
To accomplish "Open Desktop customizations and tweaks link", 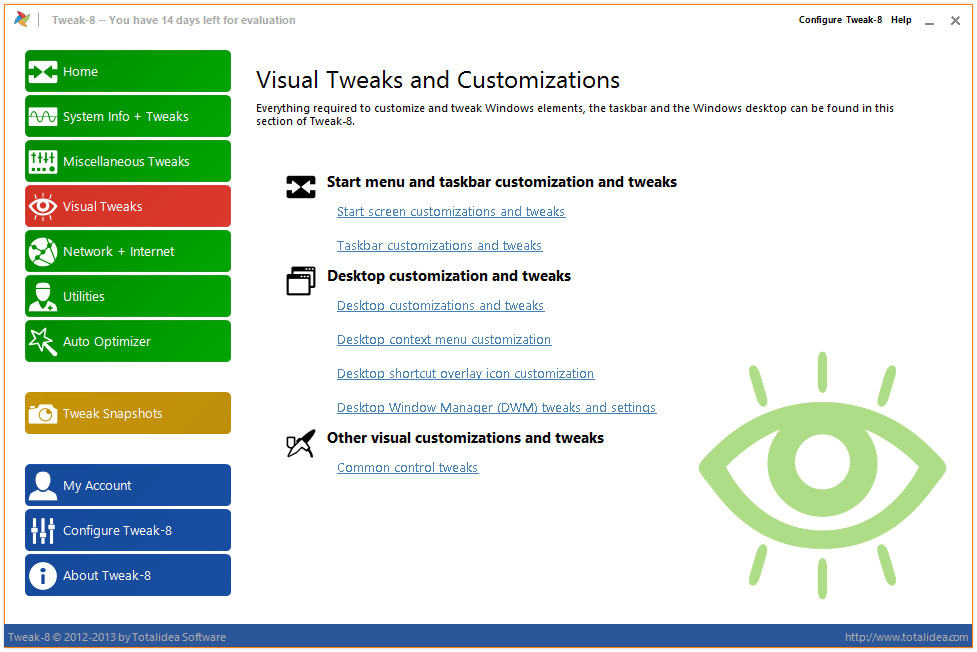I will point(441,305).
